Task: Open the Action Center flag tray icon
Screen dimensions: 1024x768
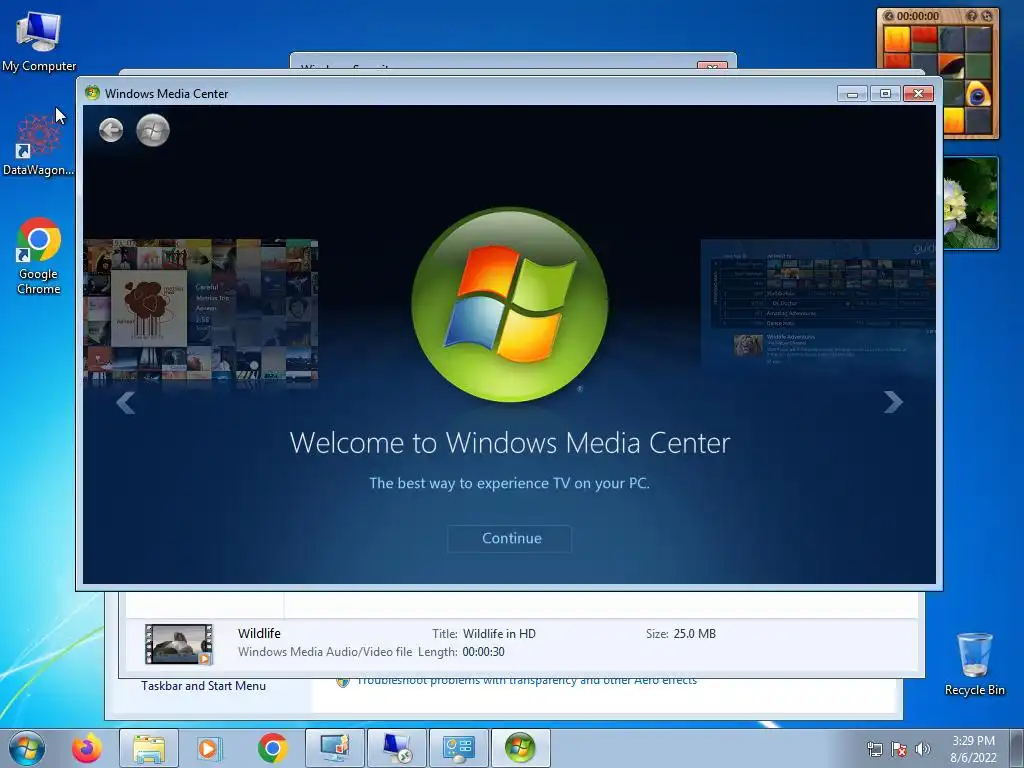Action: [899, 749]
